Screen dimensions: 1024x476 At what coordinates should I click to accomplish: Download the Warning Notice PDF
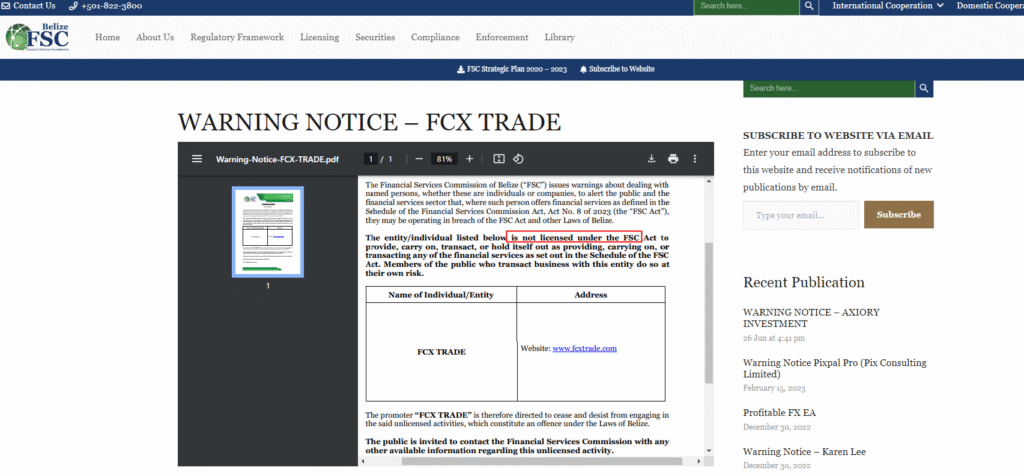(x=651, y=159)
